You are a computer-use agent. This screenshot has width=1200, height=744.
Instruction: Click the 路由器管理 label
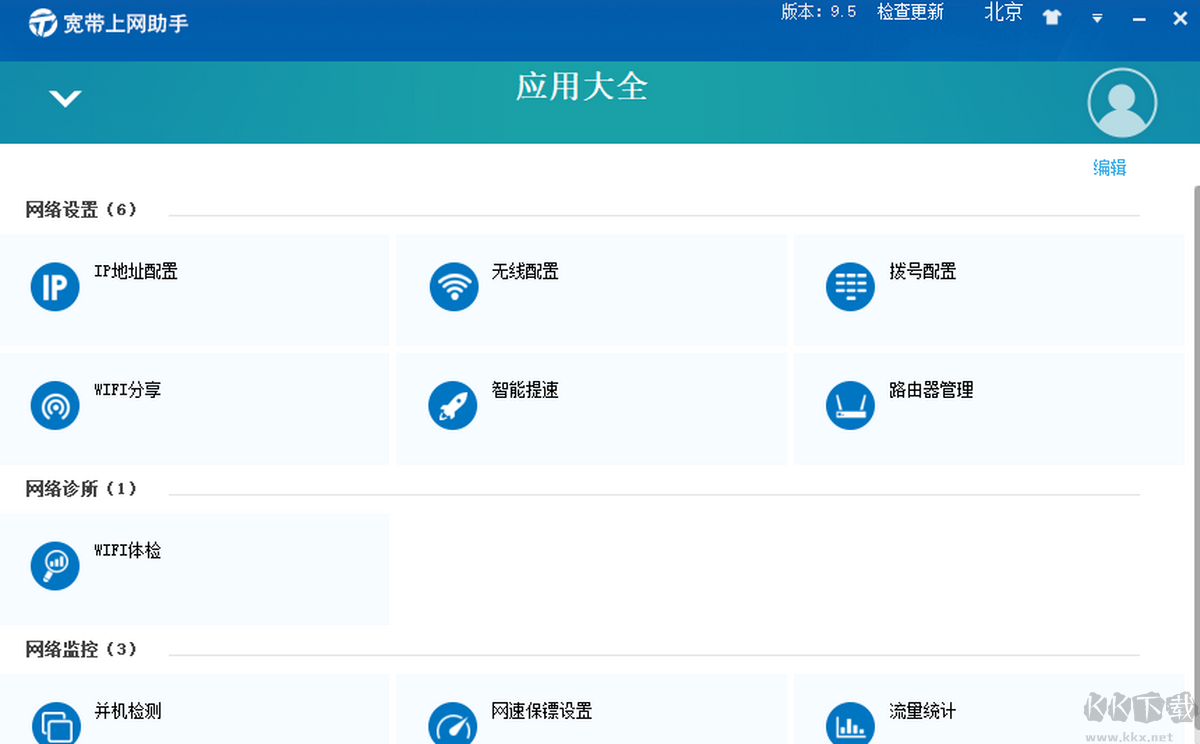pos(931,389)
